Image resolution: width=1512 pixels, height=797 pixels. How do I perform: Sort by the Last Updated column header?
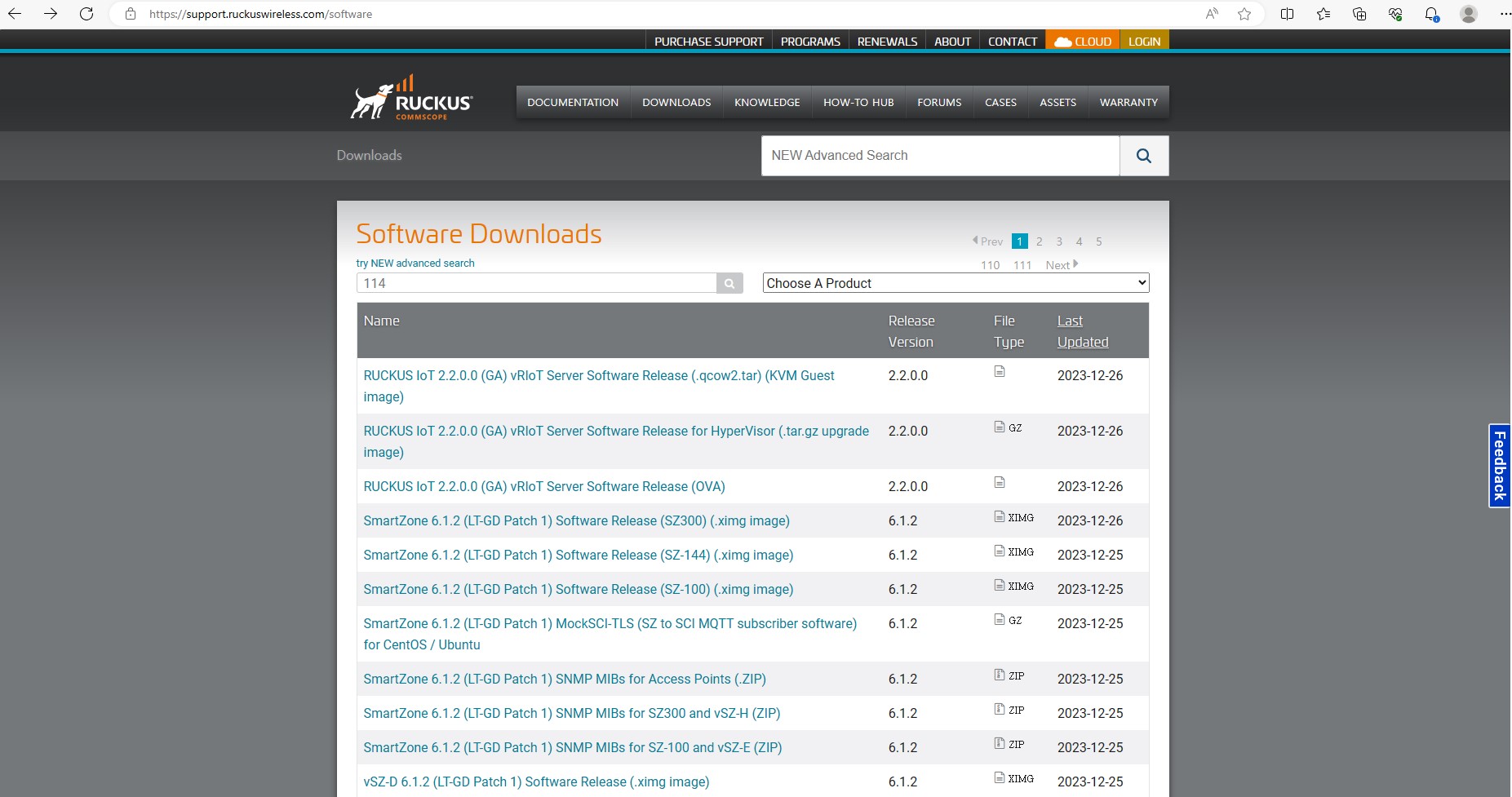1083,331
